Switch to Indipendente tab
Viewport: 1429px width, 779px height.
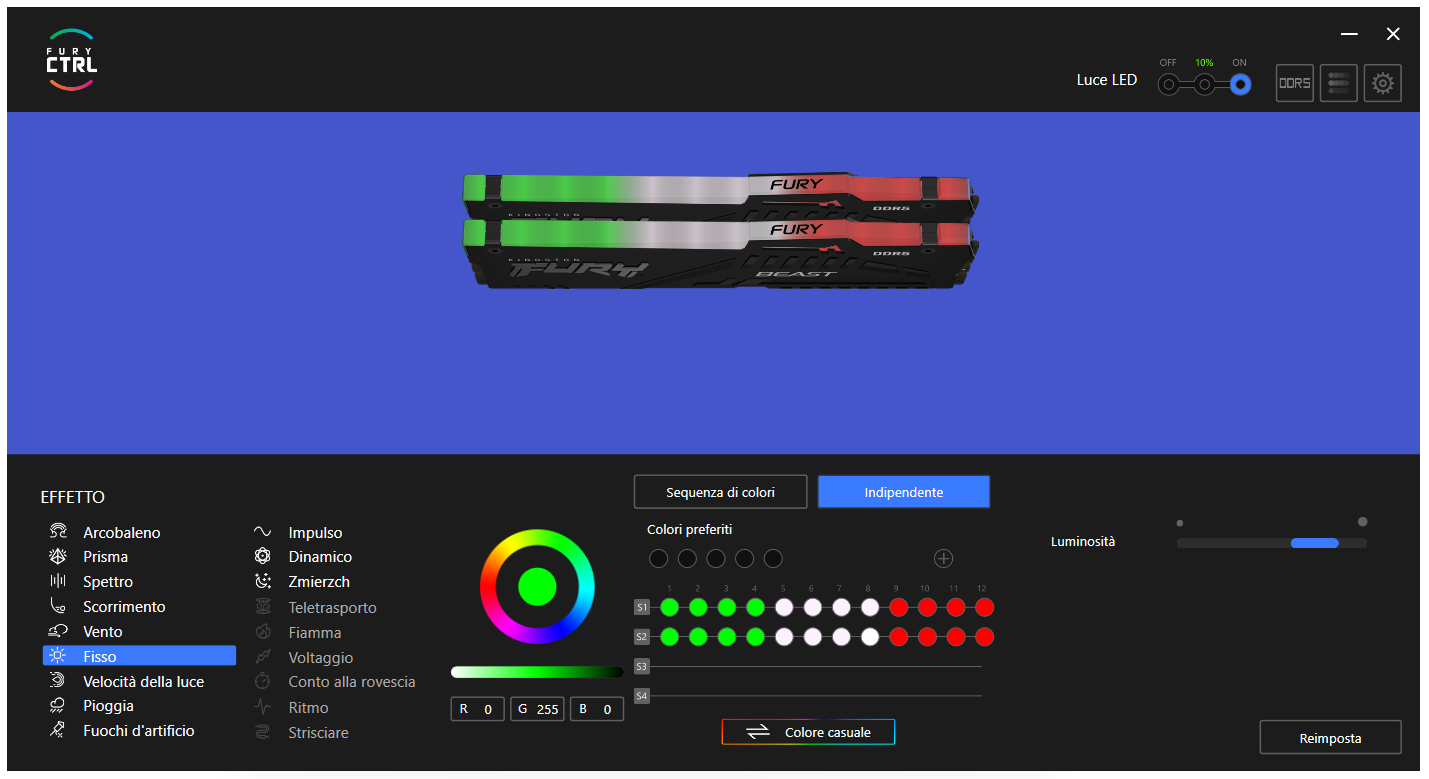coord(904,492)
